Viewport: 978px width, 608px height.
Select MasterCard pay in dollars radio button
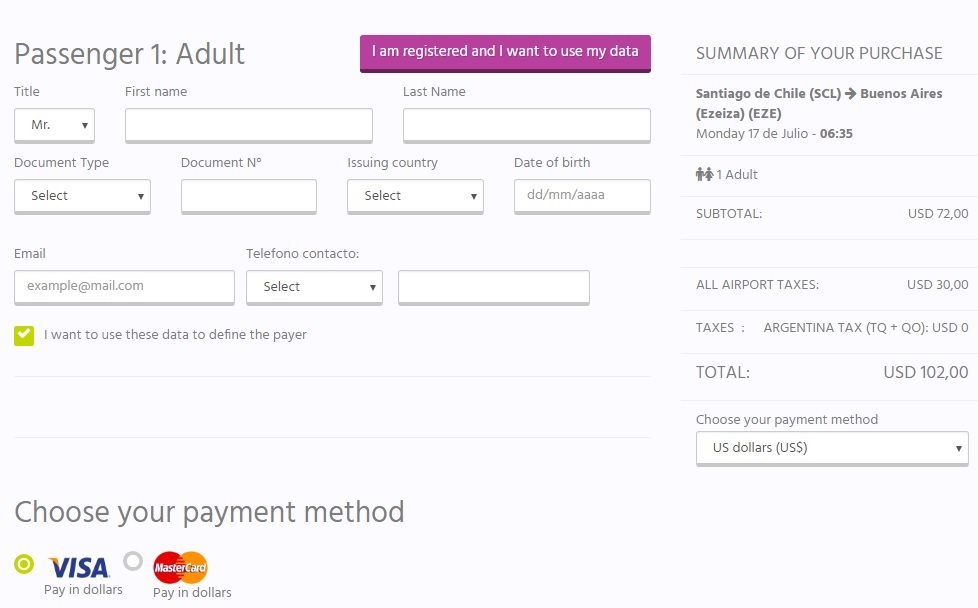133,561
